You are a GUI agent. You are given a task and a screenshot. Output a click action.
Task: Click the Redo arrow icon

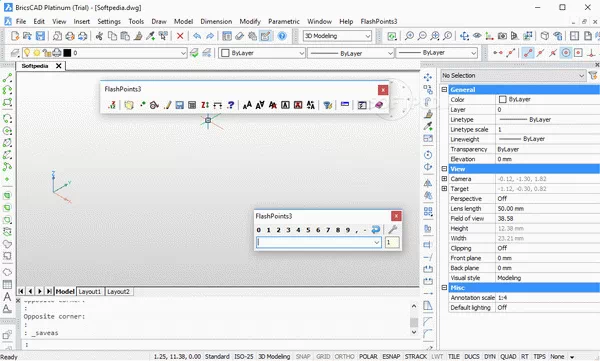[x=210, y=36]
